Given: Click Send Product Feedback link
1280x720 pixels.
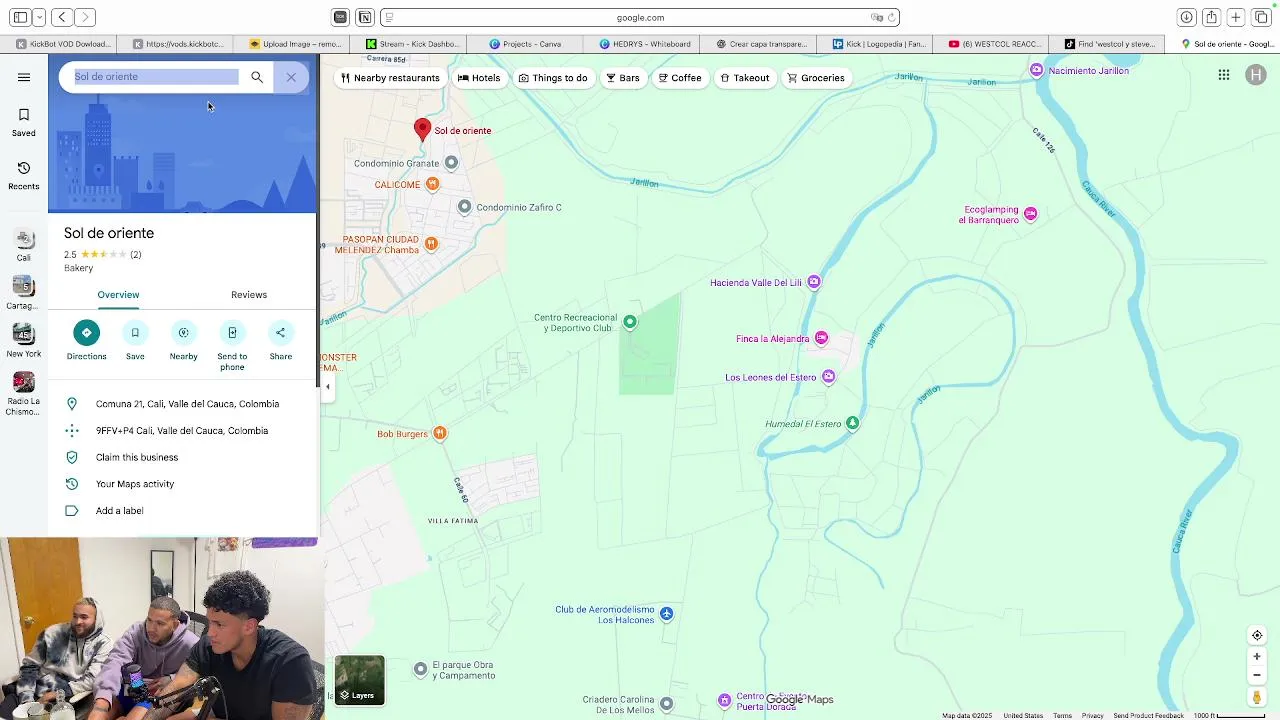Looking at the screenshot, I should (x=1148, y=715).
